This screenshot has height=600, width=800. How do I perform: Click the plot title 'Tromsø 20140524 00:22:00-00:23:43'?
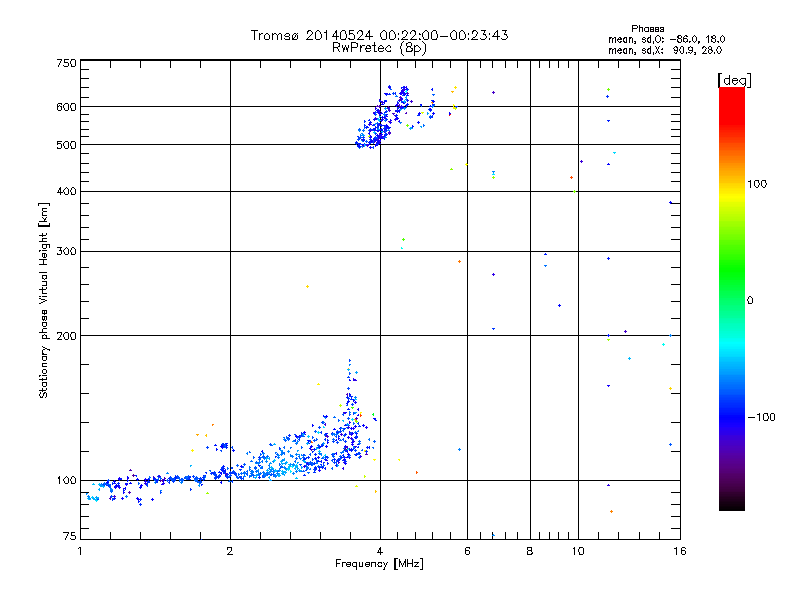click(379, 35)
